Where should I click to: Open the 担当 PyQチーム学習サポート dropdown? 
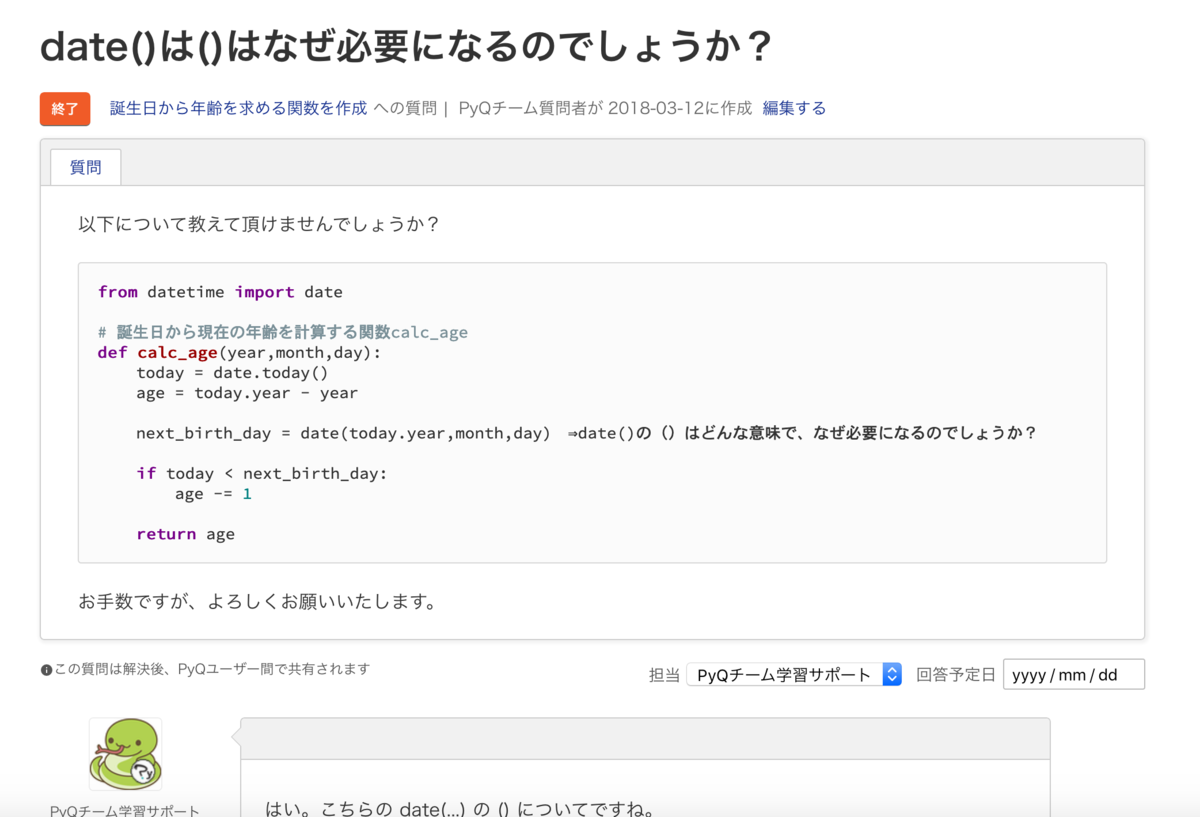click(794, 675)
